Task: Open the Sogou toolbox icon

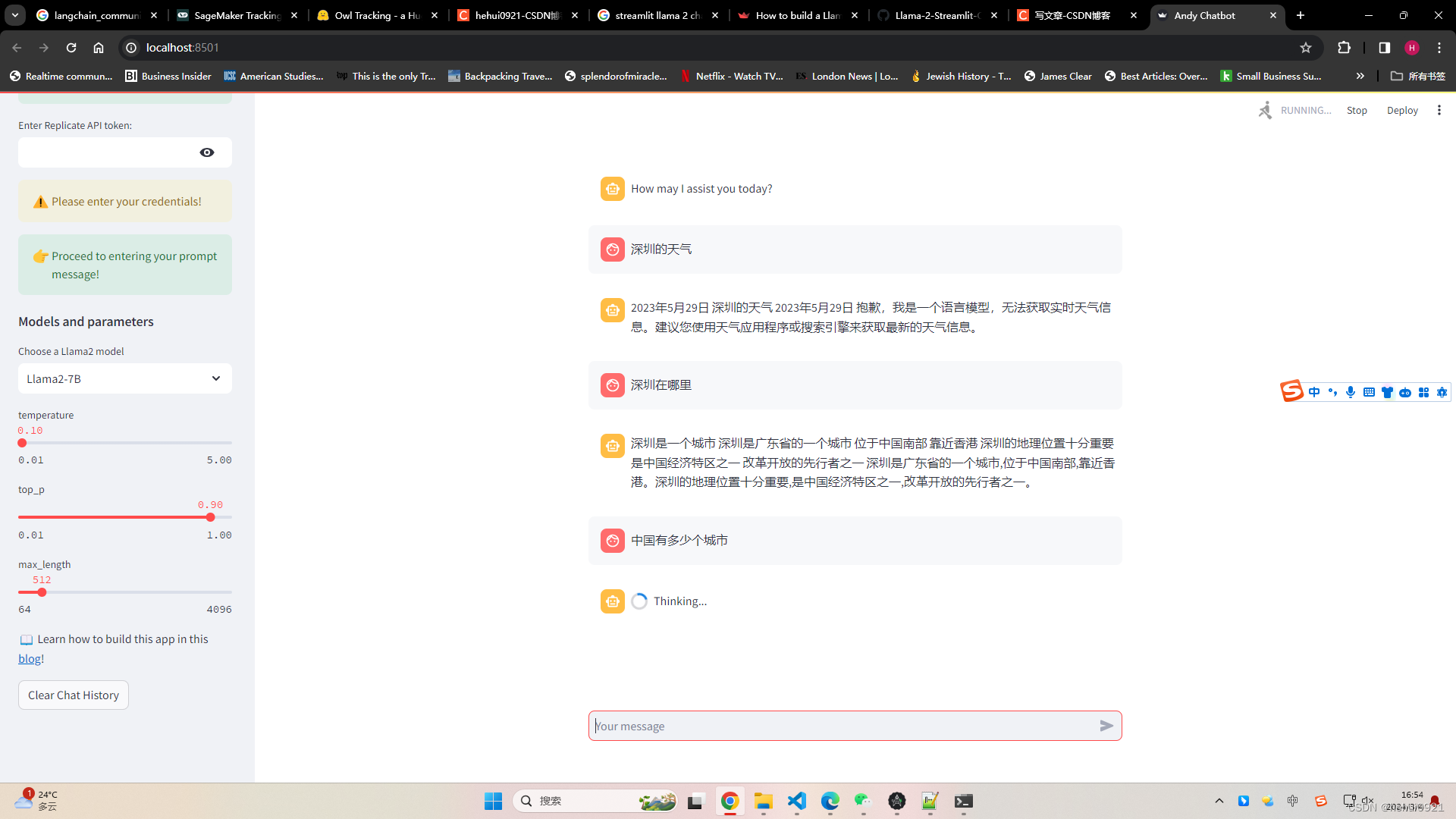Action: 1423,392
